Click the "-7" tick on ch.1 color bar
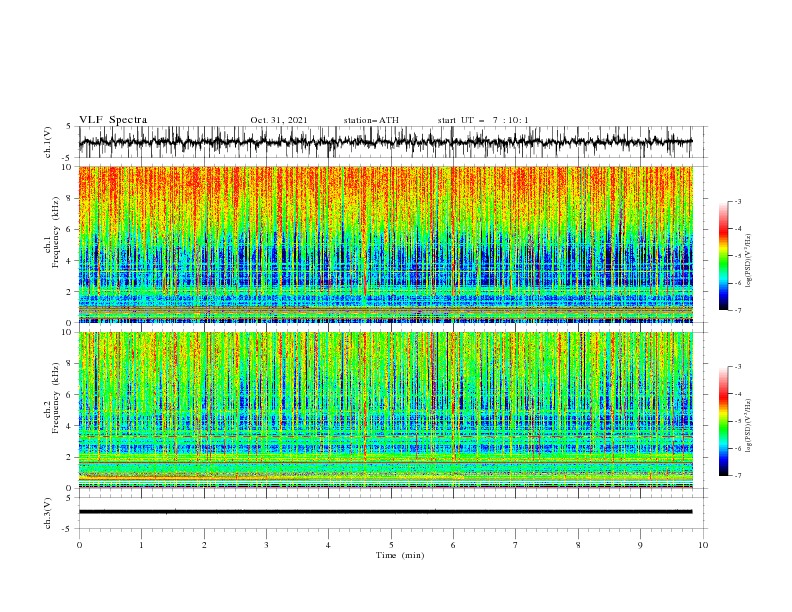 (x=738, y=310)
